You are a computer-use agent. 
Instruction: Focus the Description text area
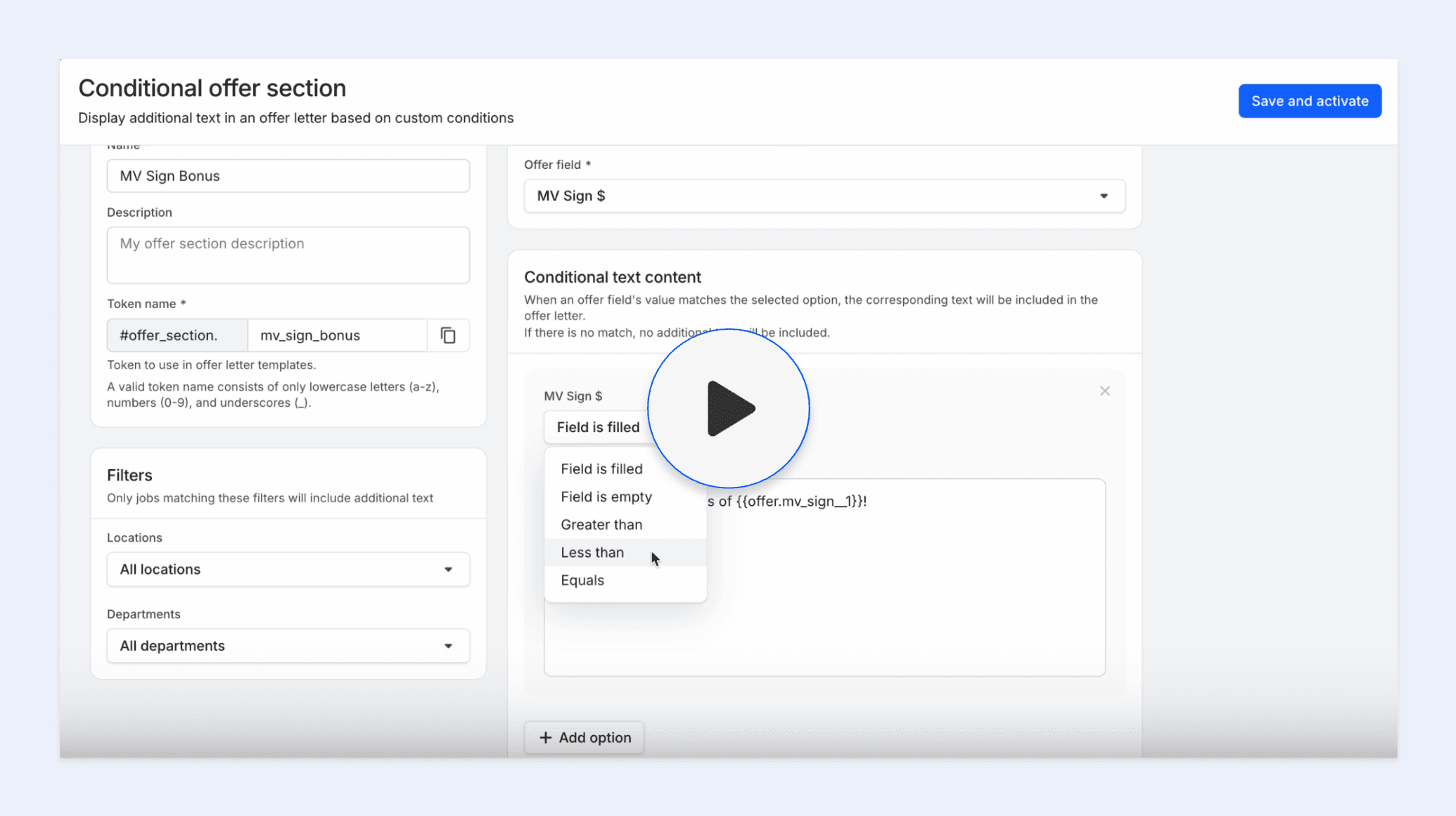coord(288,255)
